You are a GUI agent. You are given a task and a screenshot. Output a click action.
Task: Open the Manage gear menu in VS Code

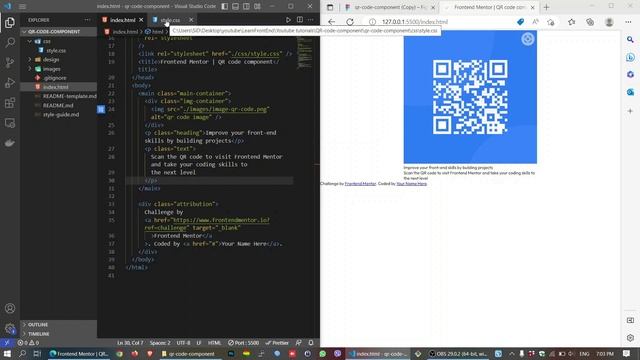(10, 329)
